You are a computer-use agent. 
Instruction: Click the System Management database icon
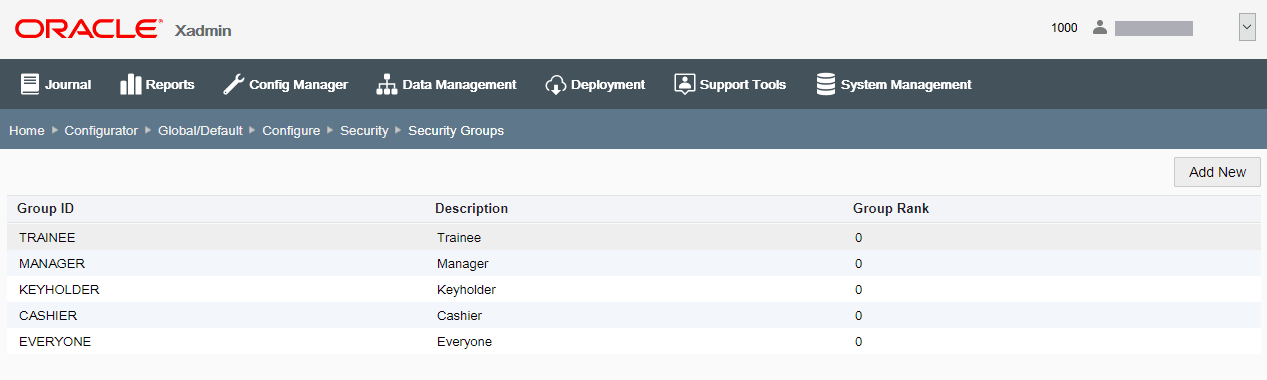[826, 84]
